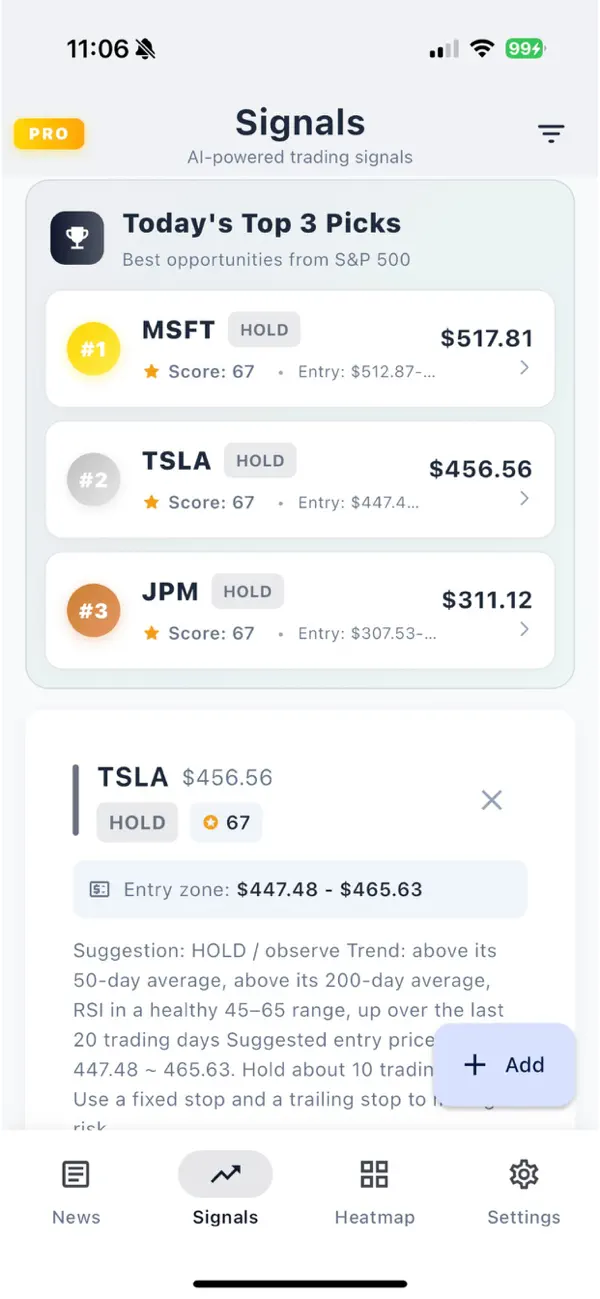Click the battery indicator in status bar
The image size is (600, 1299).
(525, 48)
